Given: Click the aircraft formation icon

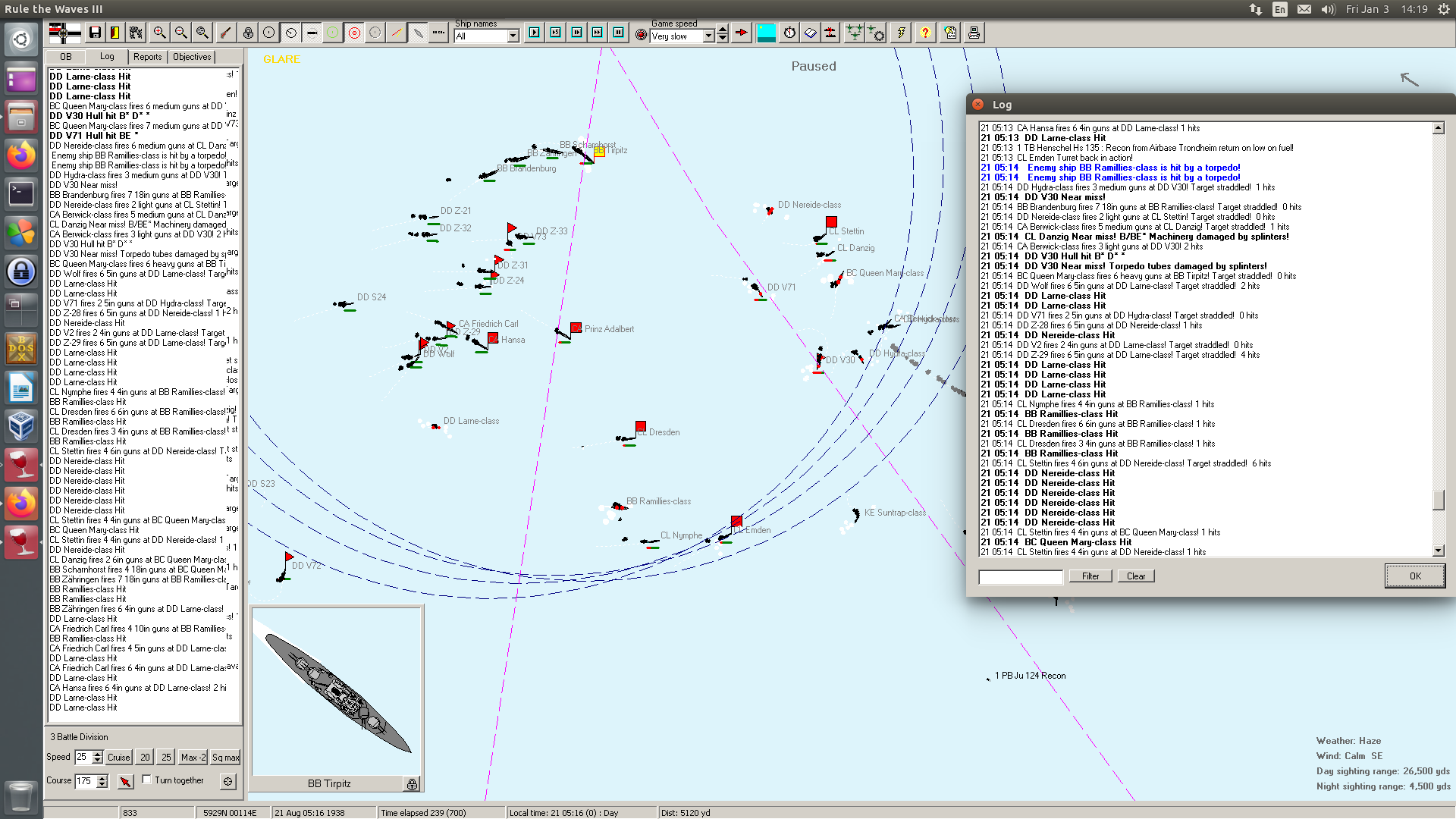Looking at the screenshot, I should tap(854, 33).
